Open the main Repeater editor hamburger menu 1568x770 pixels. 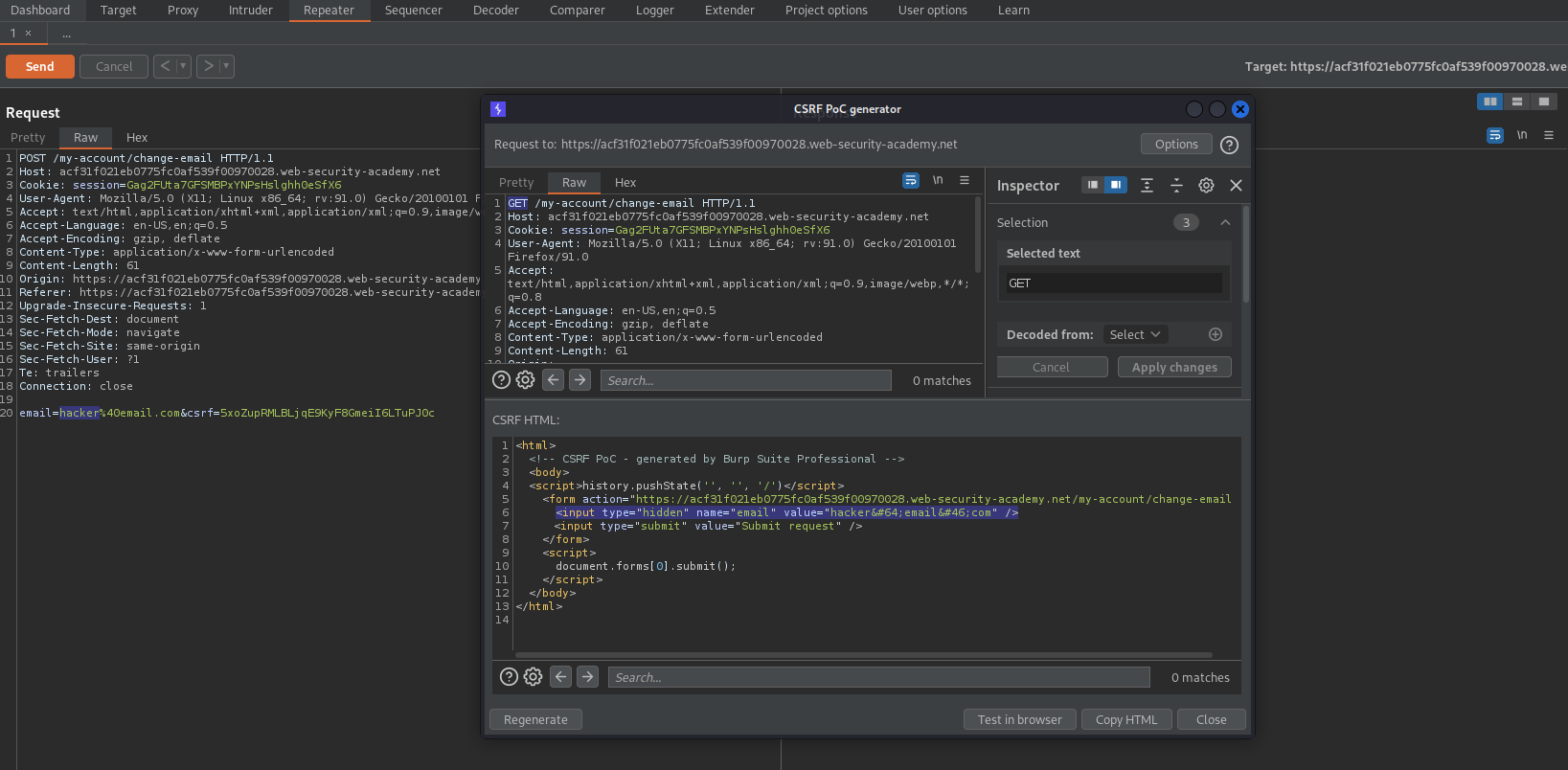[x=1549, y=135]
